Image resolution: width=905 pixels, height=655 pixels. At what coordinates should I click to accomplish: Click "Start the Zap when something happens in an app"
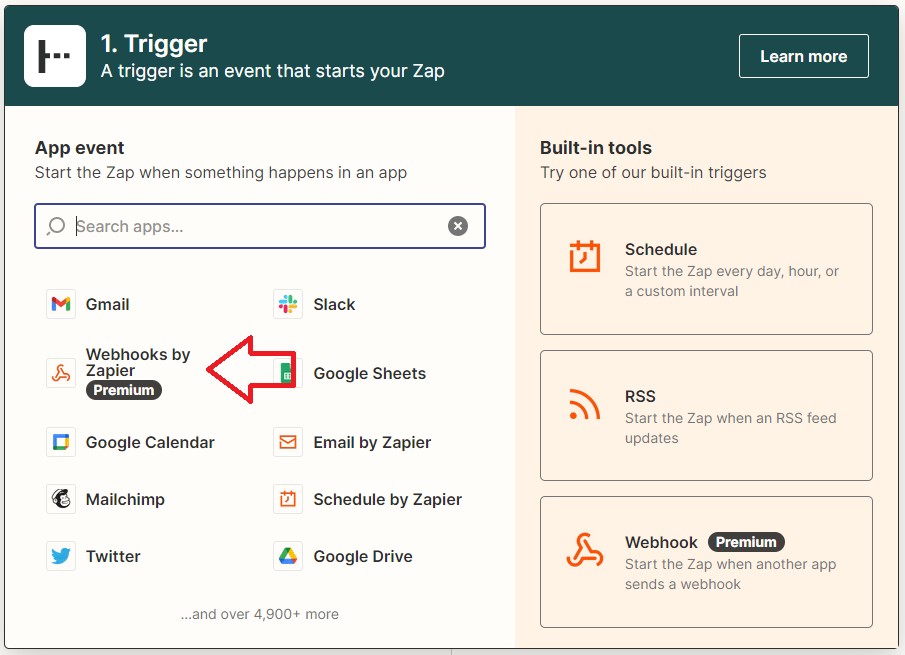(x=221, y=173)
